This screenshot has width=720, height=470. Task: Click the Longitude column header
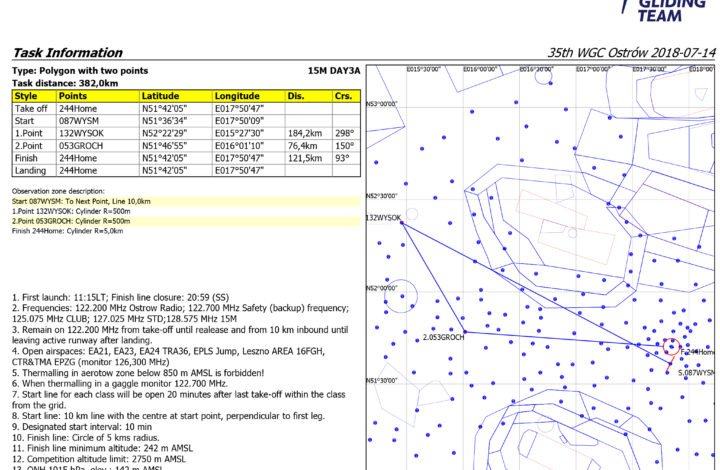coord(236,96)
